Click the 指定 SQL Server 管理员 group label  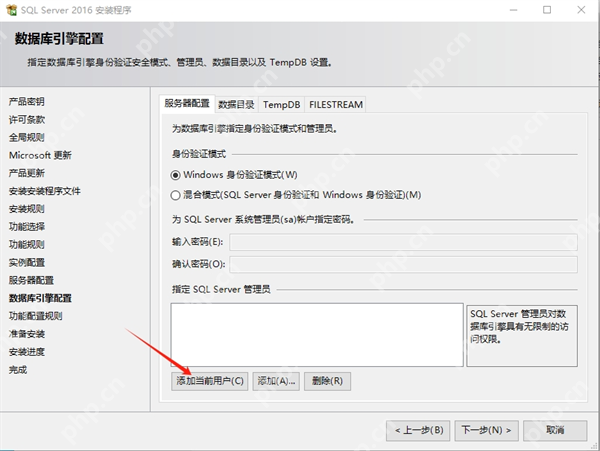(x=221, y=289)
